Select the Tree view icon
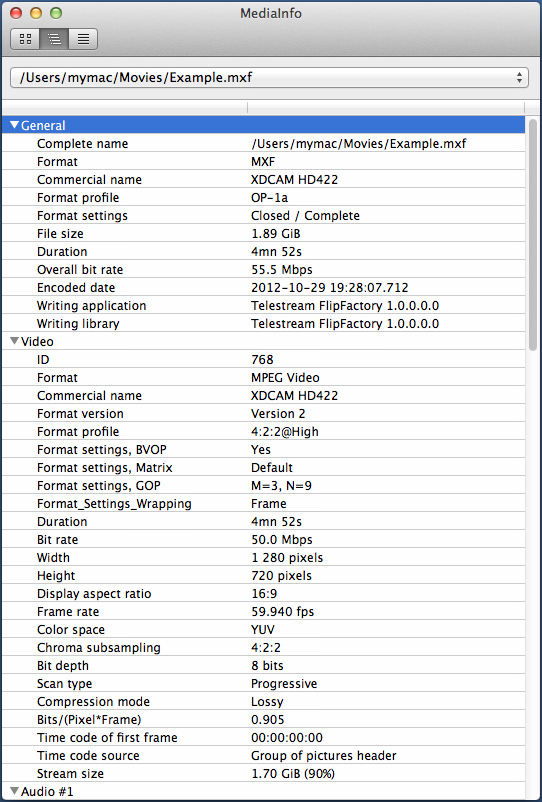 (54, 39)
